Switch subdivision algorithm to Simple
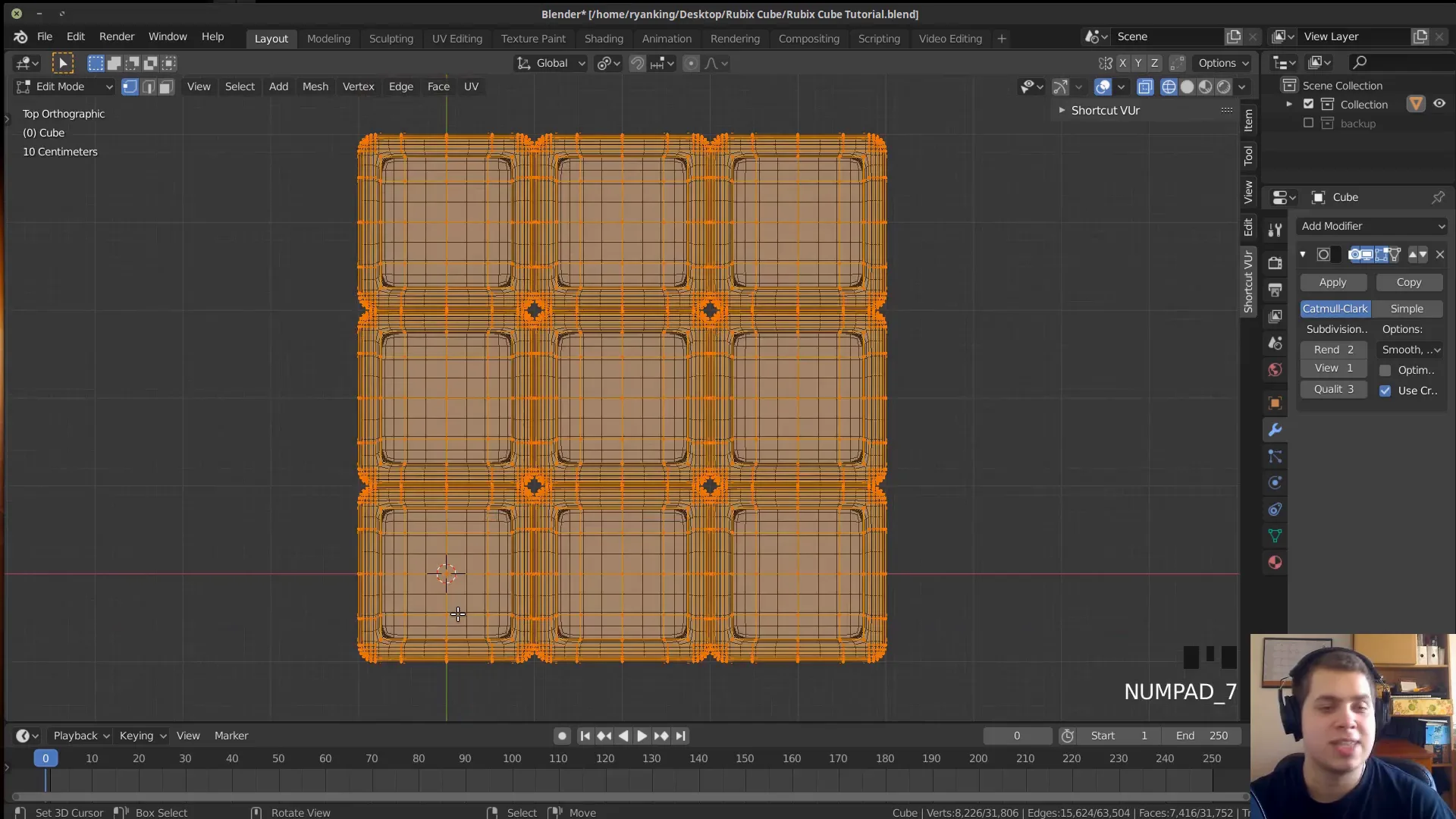The height and width of the screenshot is (819, 1456). pos(1407,309)
